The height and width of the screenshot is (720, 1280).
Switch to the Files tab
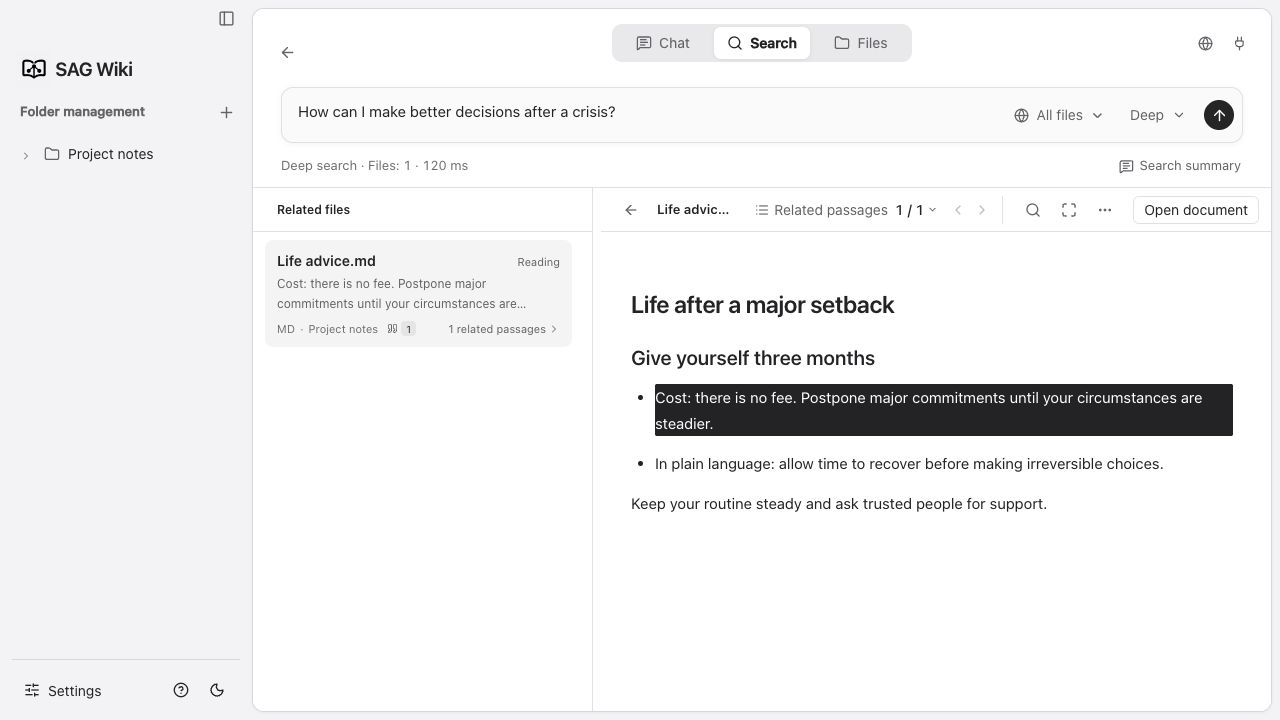point(861,43)
